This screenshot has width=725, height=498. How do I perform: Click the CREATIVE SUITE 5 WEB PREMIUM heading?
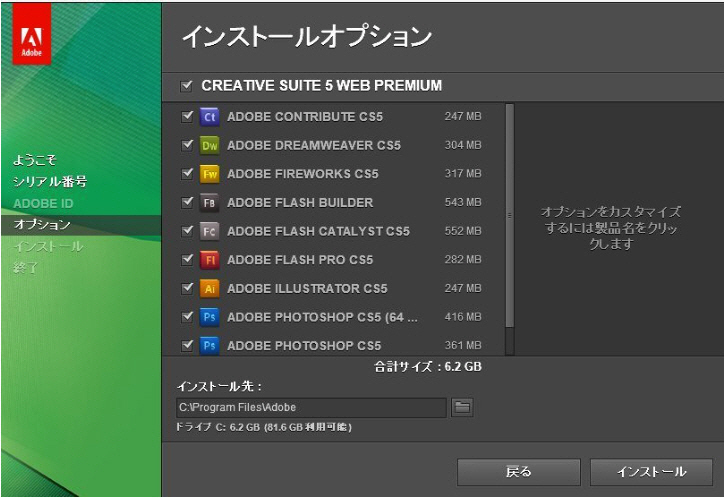(321, 86)
